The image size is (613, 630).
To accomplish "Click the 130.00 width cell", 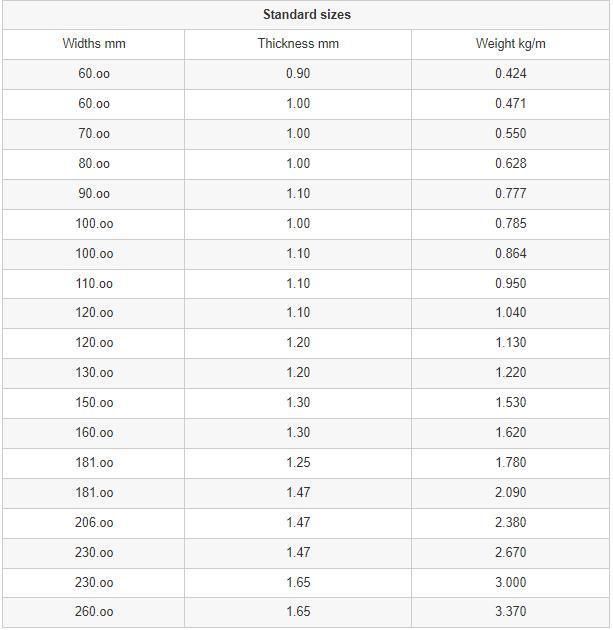I will 94,372.
